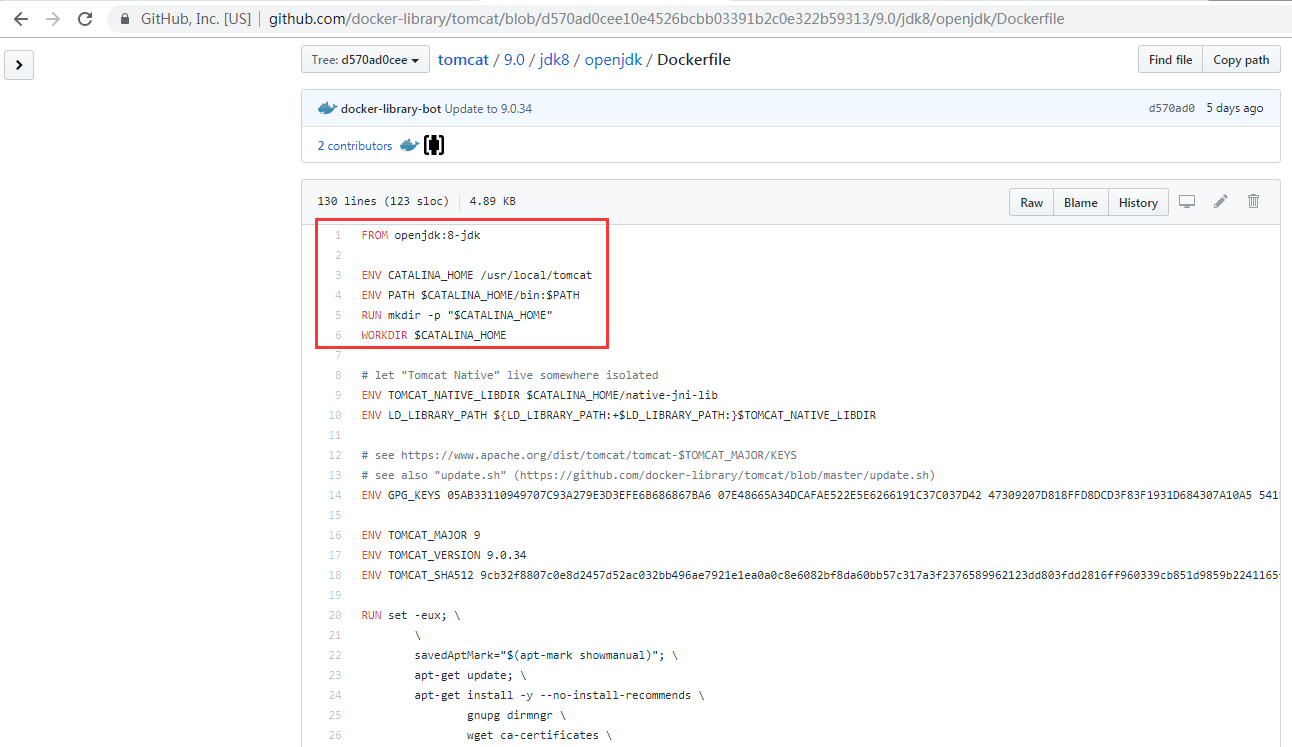Click the docker whale contributor avatar

point(409,146)
